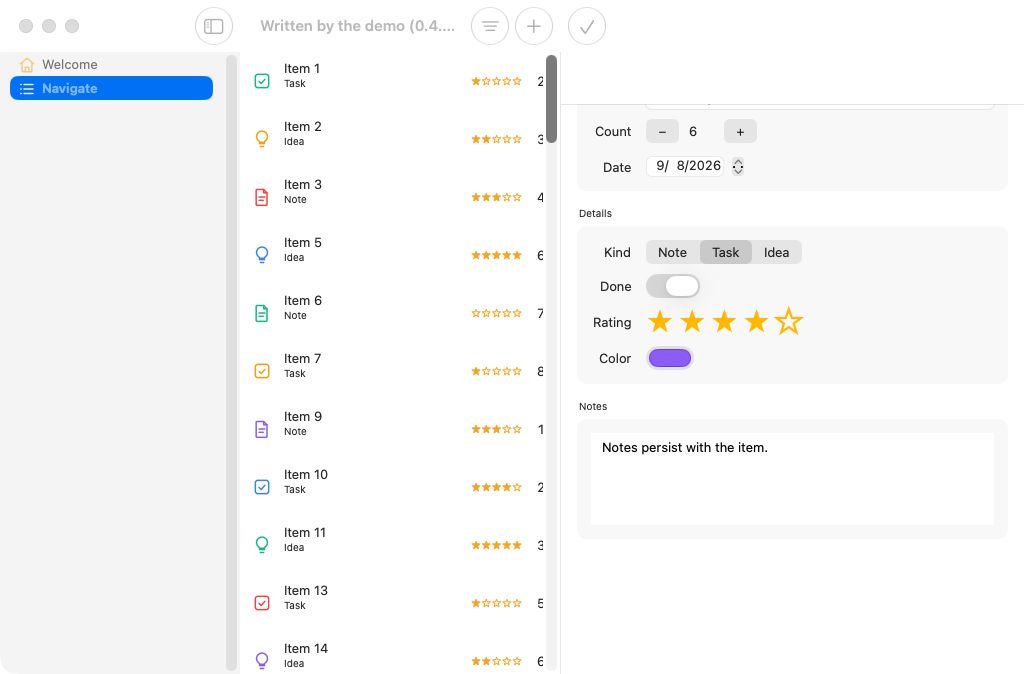The image size is (1024, 674).
Task: Click the checkmark toolbar button
Action: point(586,26)
